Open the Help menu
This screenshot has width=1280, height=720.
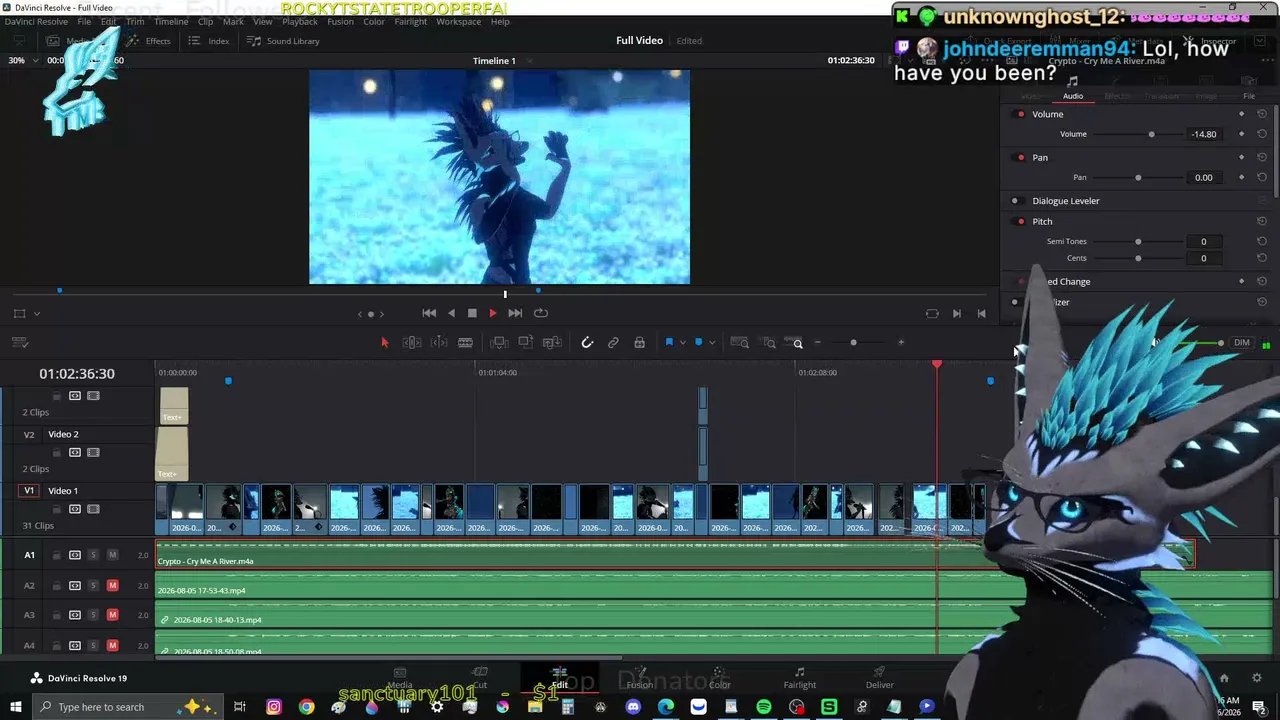(x=500, y=21)
